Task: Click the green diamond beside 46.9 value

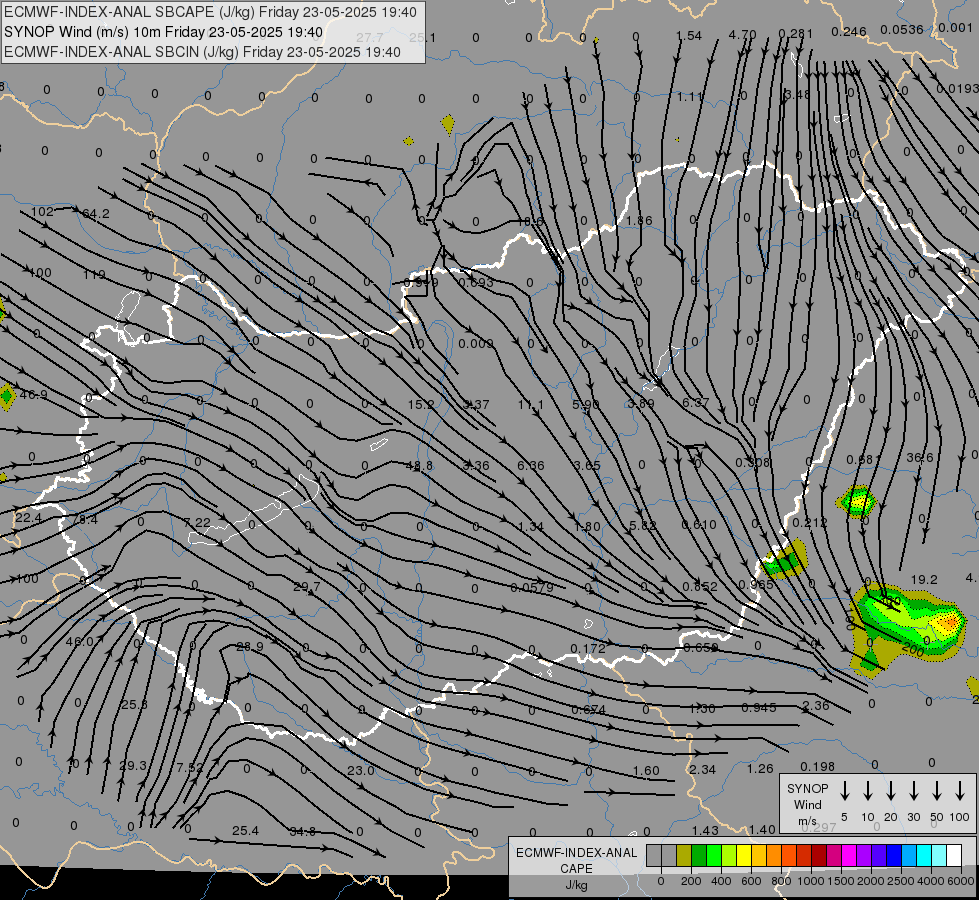Action: (x=7, y=397)
